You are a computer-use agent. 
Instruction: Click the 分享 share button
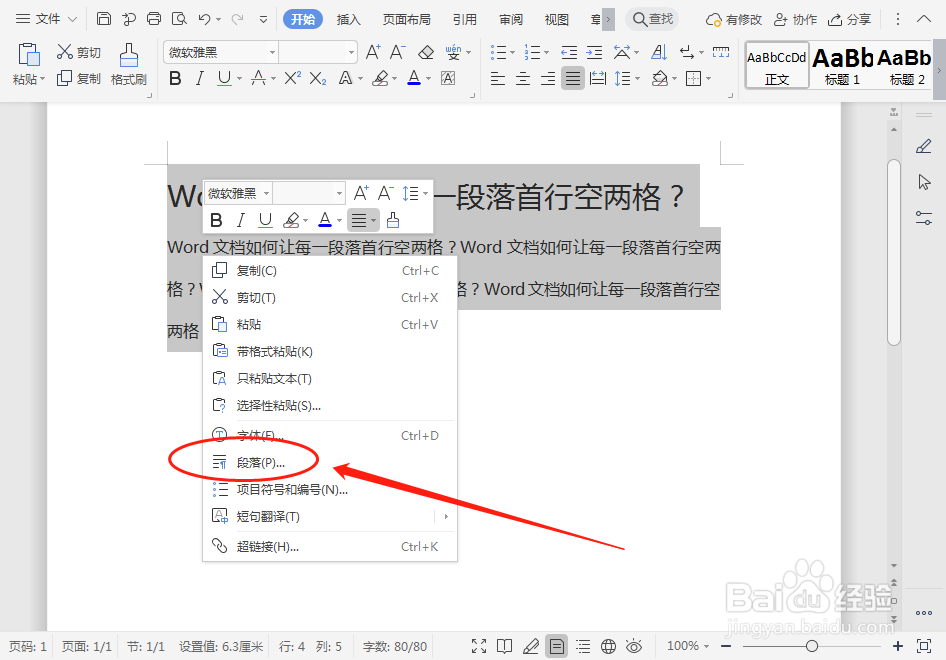[849, 19]
